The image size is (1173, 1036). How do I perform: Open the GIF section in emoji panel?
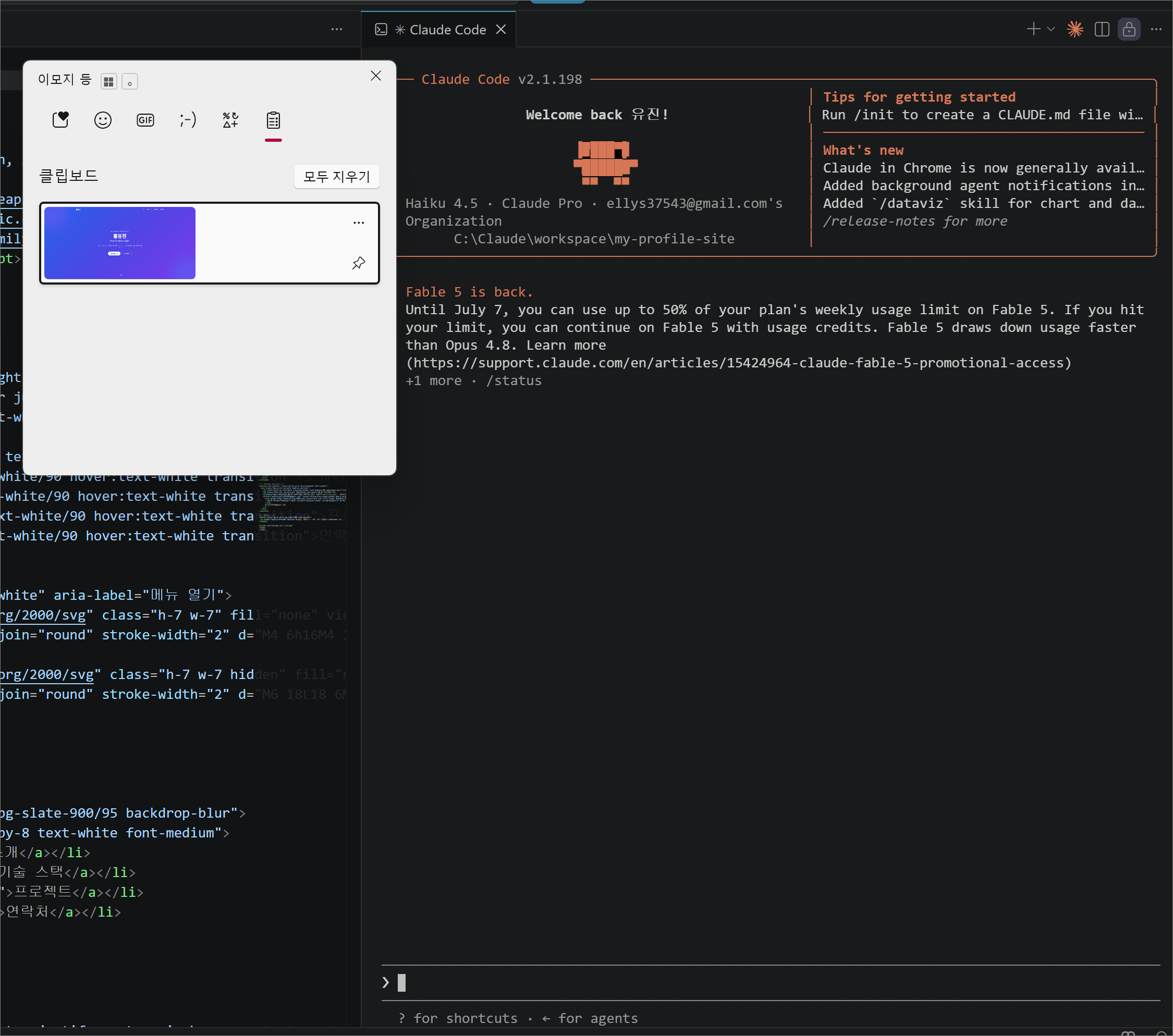145,120
